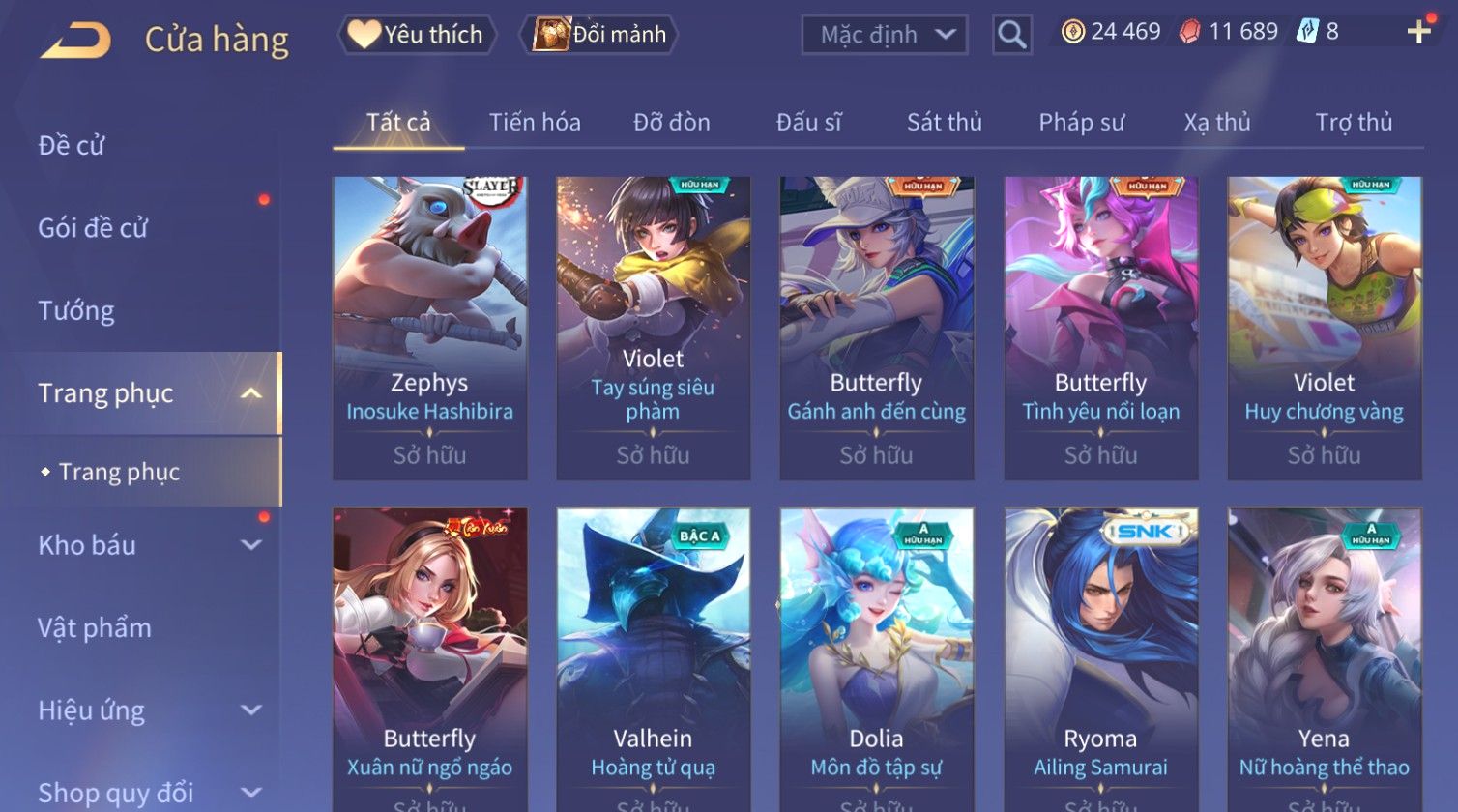Switch to the Tiến hóa tab

pos(535,122)
